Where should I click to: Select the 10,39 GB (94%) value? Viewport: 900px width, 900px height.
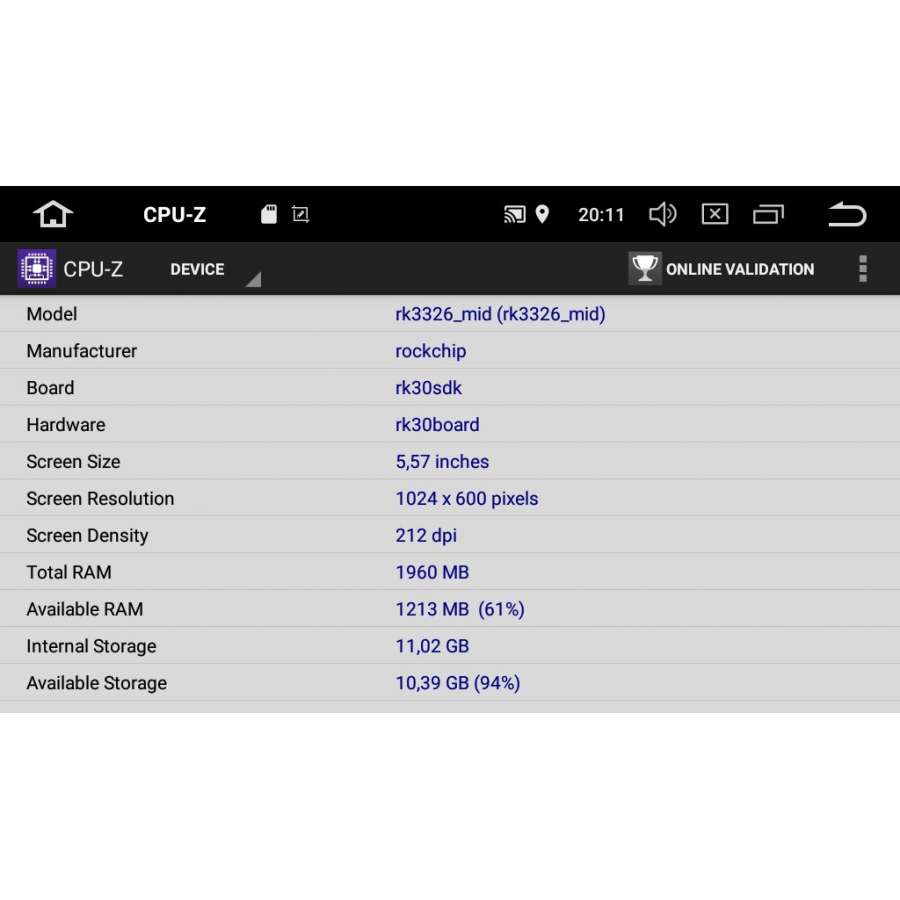pos(457,683)
